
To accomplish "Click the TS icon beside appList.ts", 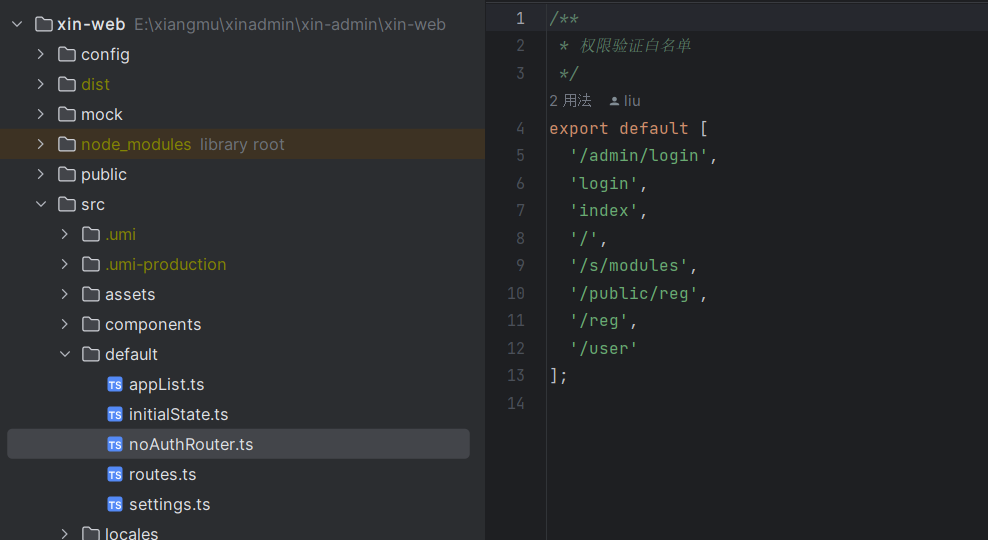I will (x=115, y=385).
